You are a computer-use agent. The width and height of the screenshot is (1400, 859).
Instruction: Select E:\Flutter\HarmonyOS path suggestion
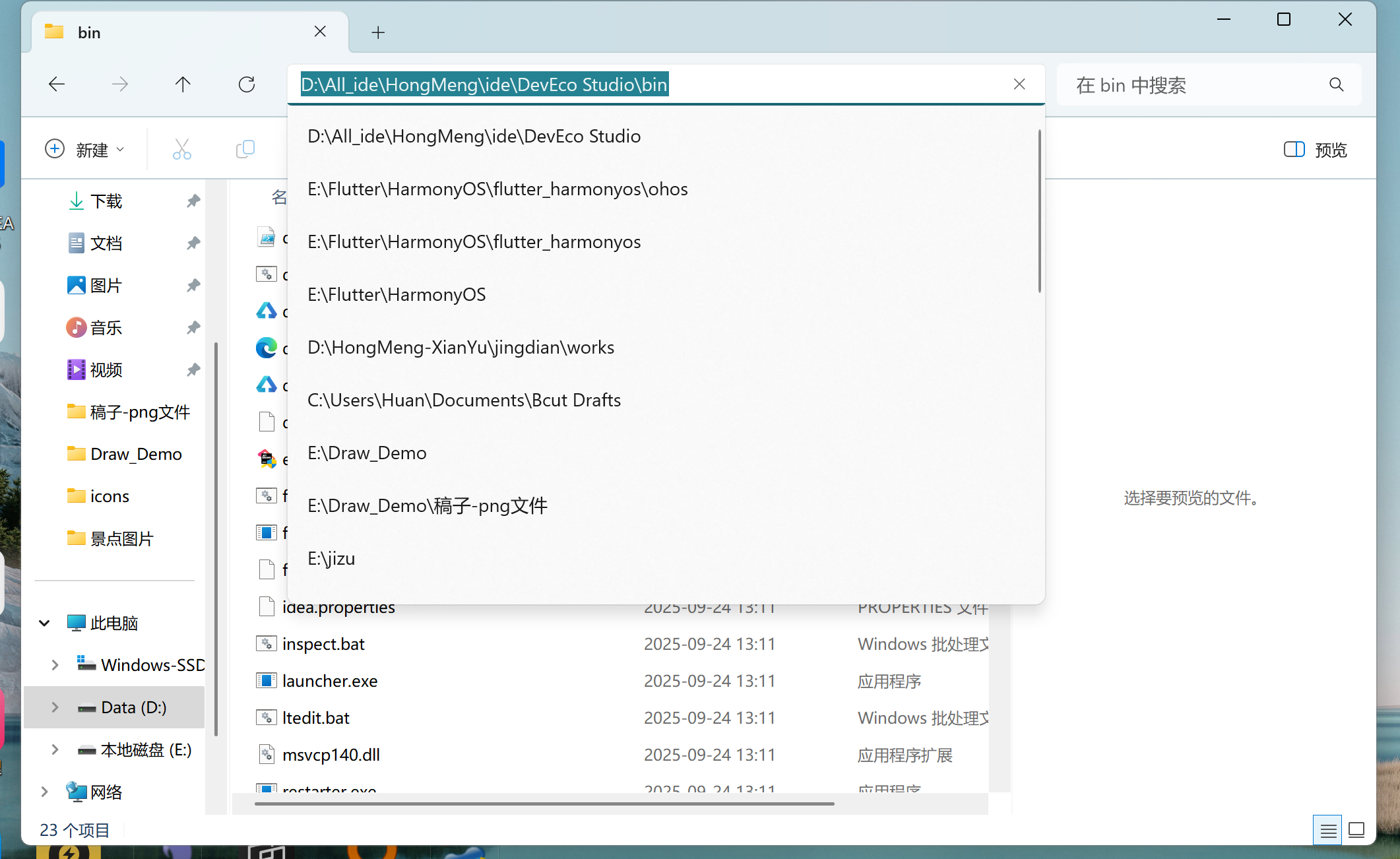pos(397,294)
